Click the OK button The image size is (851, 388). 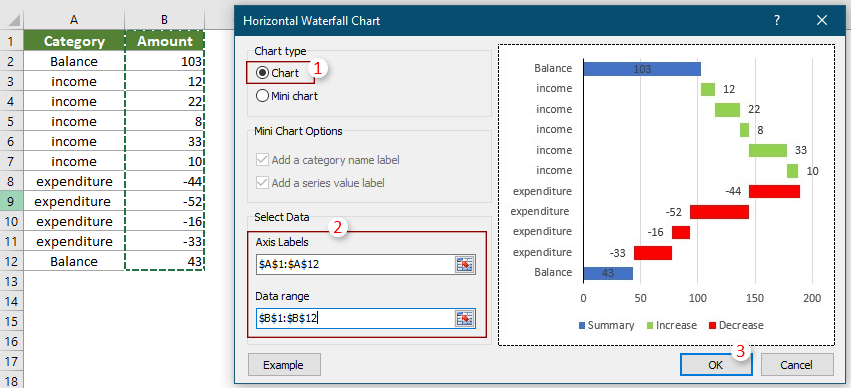[x=716, y=365]
